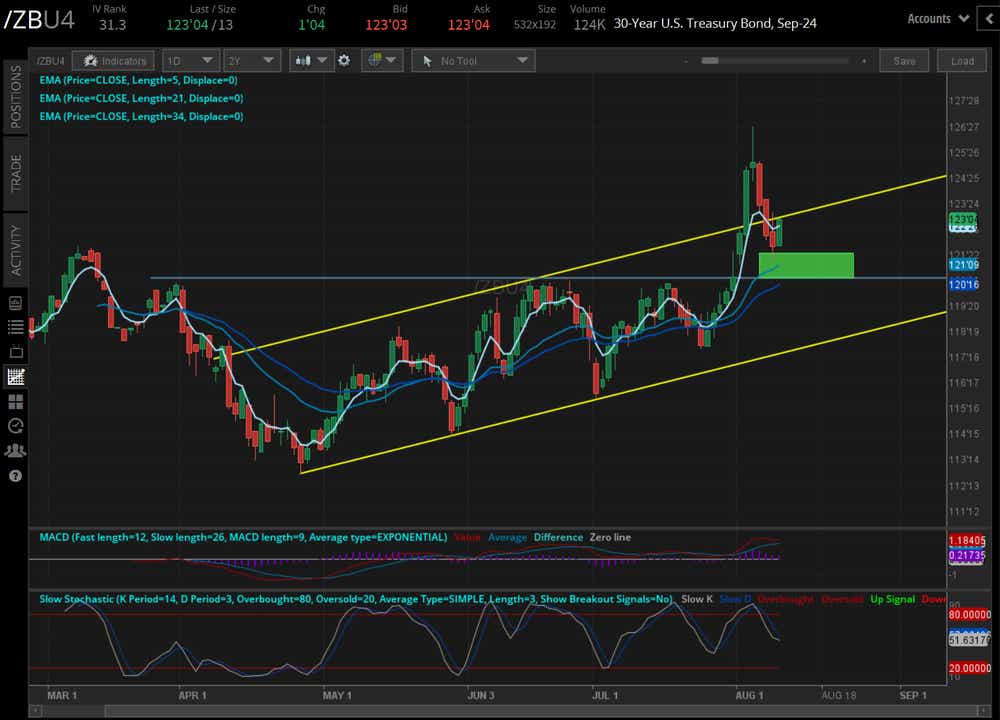1000x720 pixels.
Task: Open the No Tool drawing dropdown
Action: (x=473, y=61)
